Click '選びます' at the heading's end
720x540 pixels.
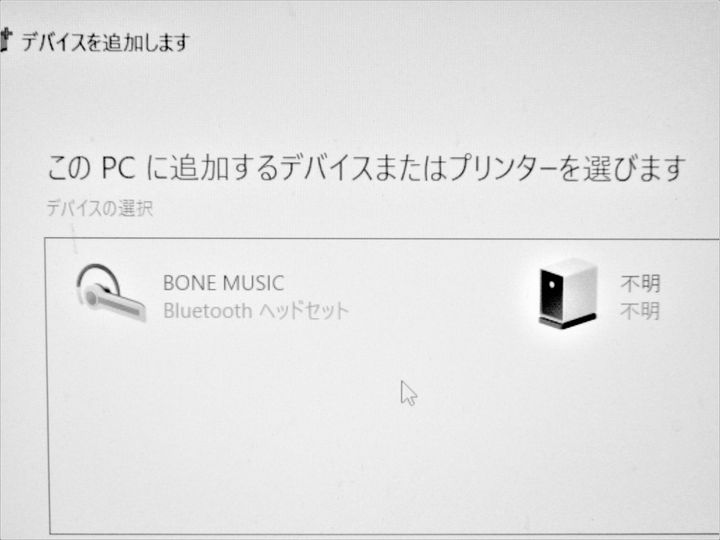pos(634,168)
